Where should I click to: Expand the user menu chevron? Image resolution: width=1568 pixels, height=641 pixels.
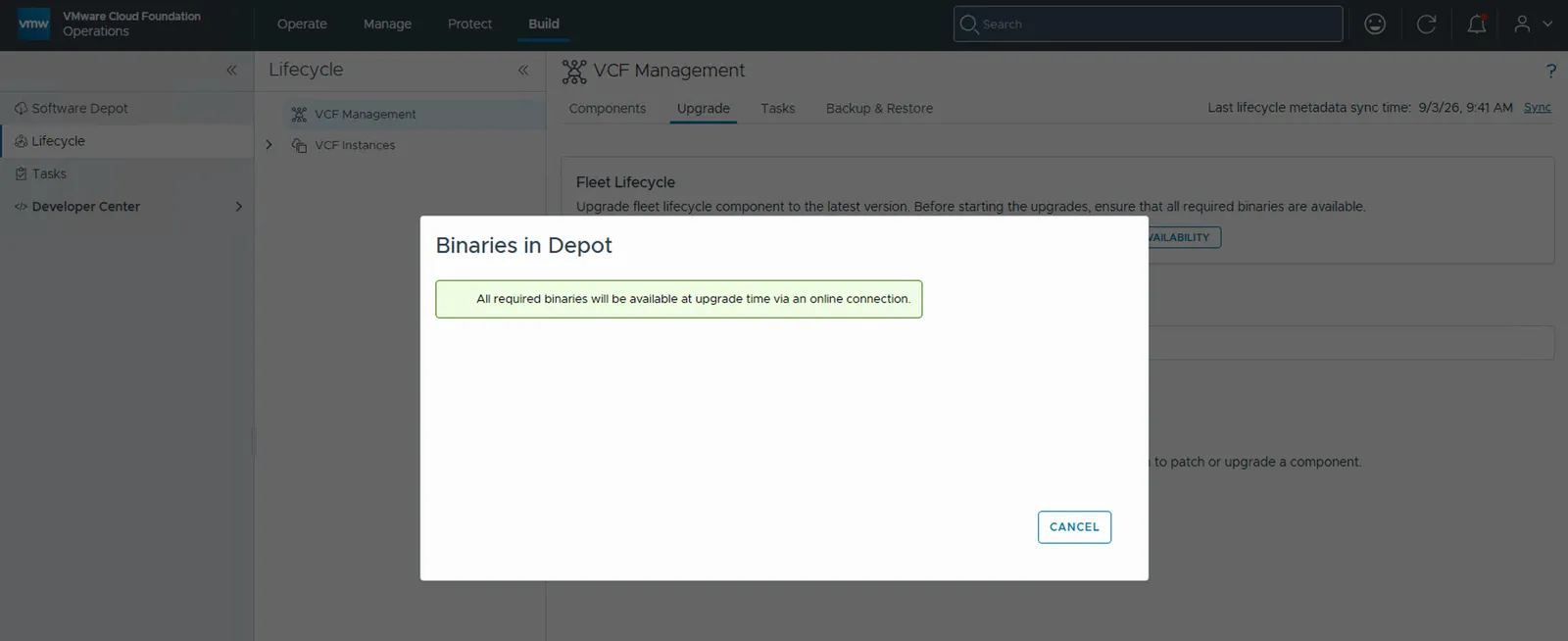tap(1547, 24)
